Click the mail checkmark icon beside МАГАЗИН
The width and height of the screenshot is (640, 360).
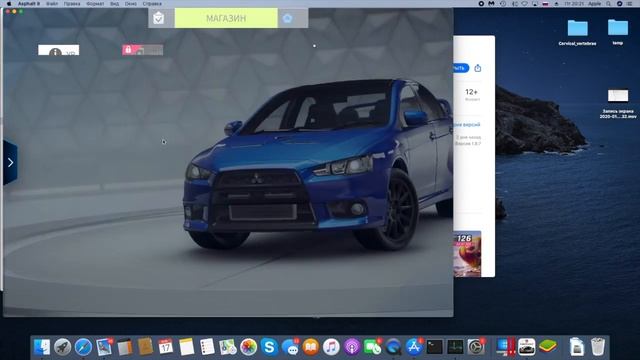[x=159, y=18]
